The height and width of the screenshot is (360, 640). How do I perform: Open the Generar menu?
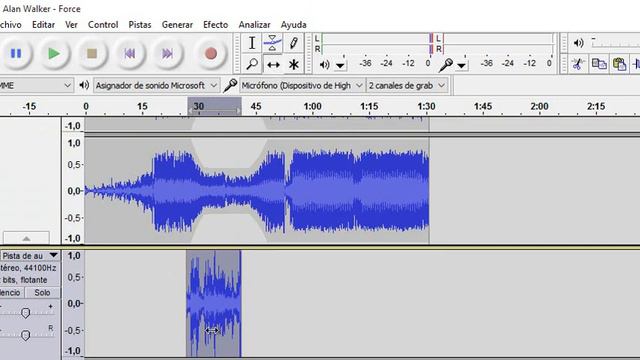(177, 24)
